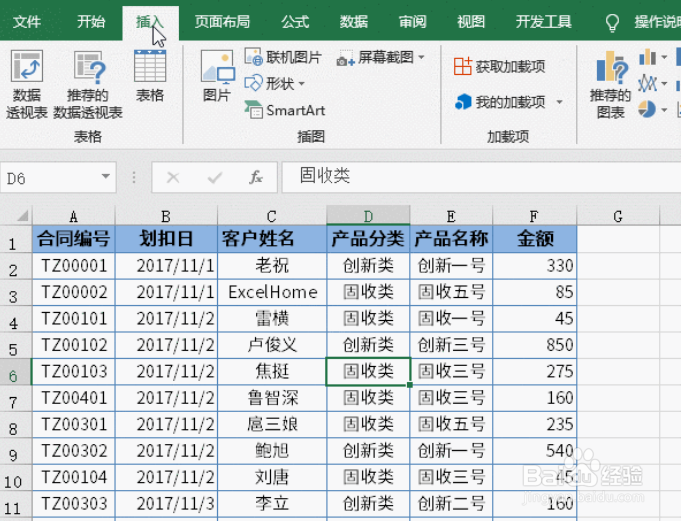This screenshot has width=681, height=521.
Task: Insert a 表格 table
Action: click(x=150, y=76)
